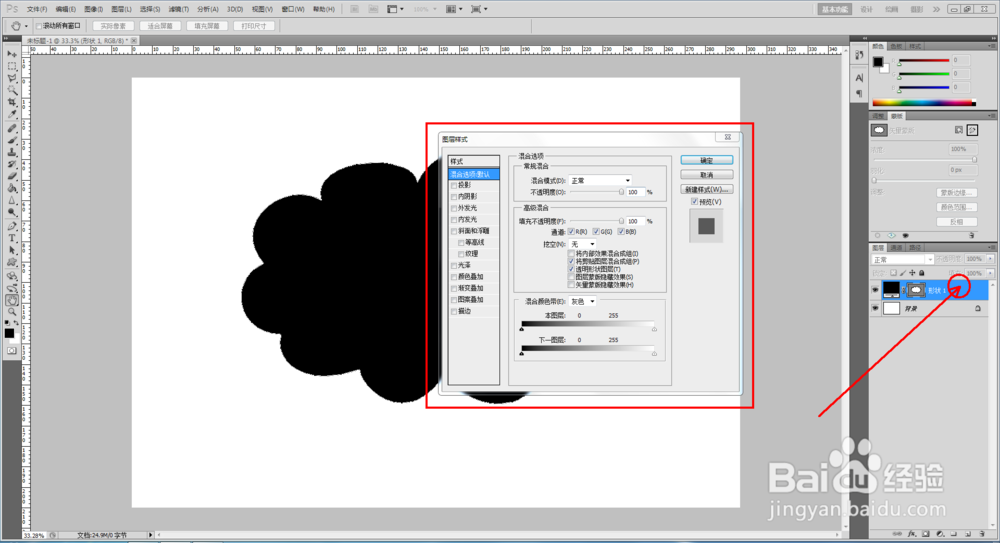Hide the 背景 layer eye icon
Screen dimensions: 1000x543
point(875,309)
